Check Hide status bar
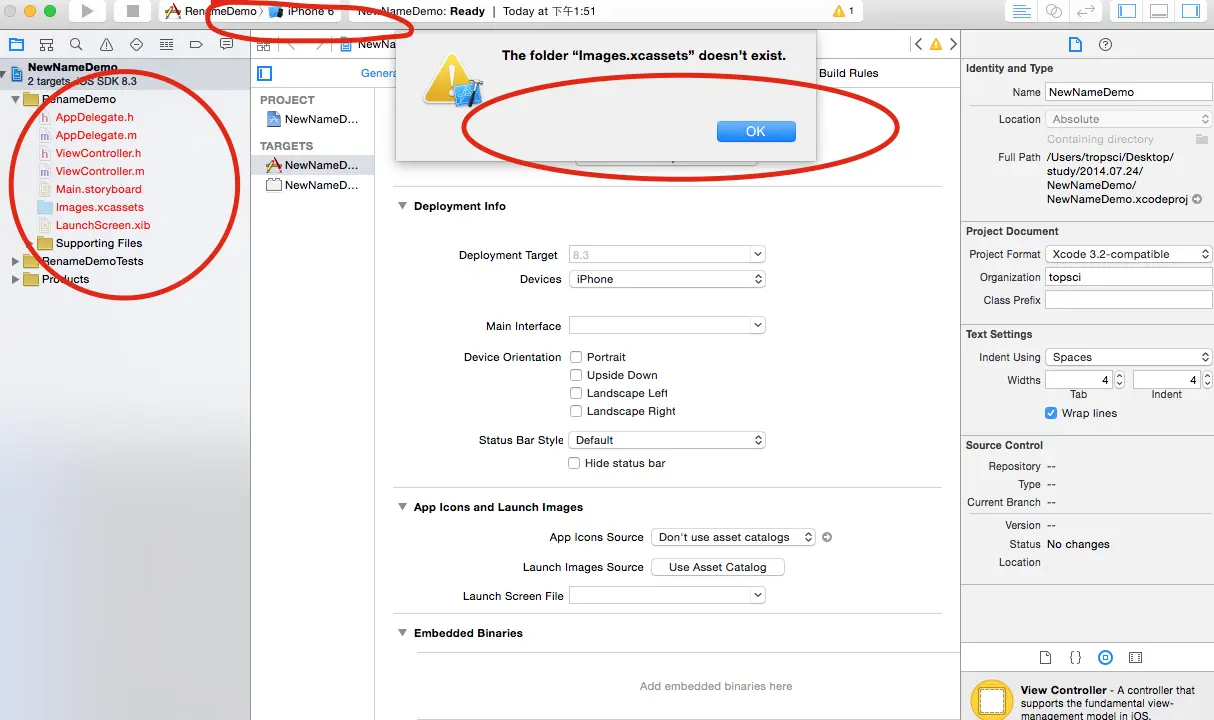Viewport: 1214px width, 720px height. 574,463
